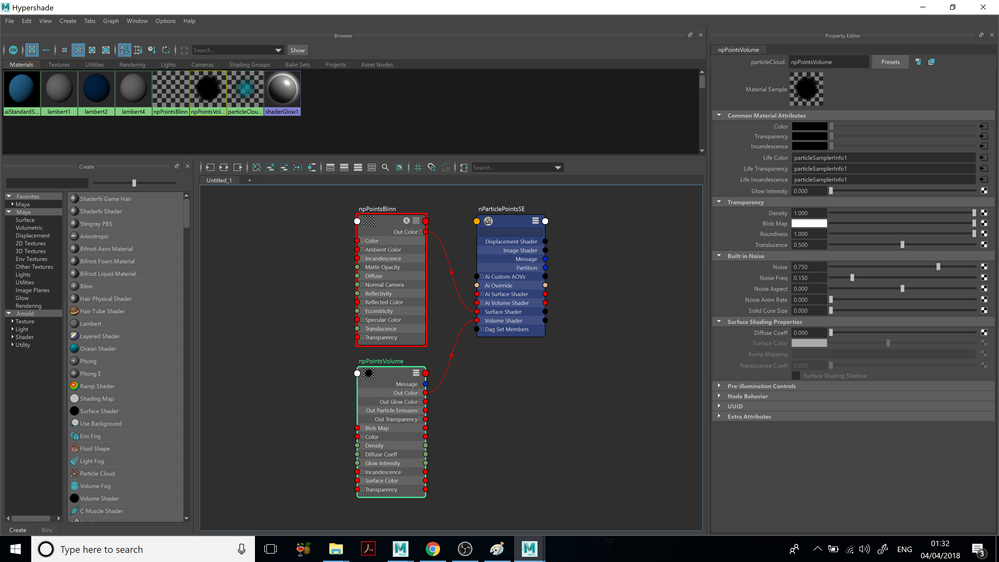Sort Browser swatches by time
The height and width of the screenshot is (562, 999).
tap(152, 50)
